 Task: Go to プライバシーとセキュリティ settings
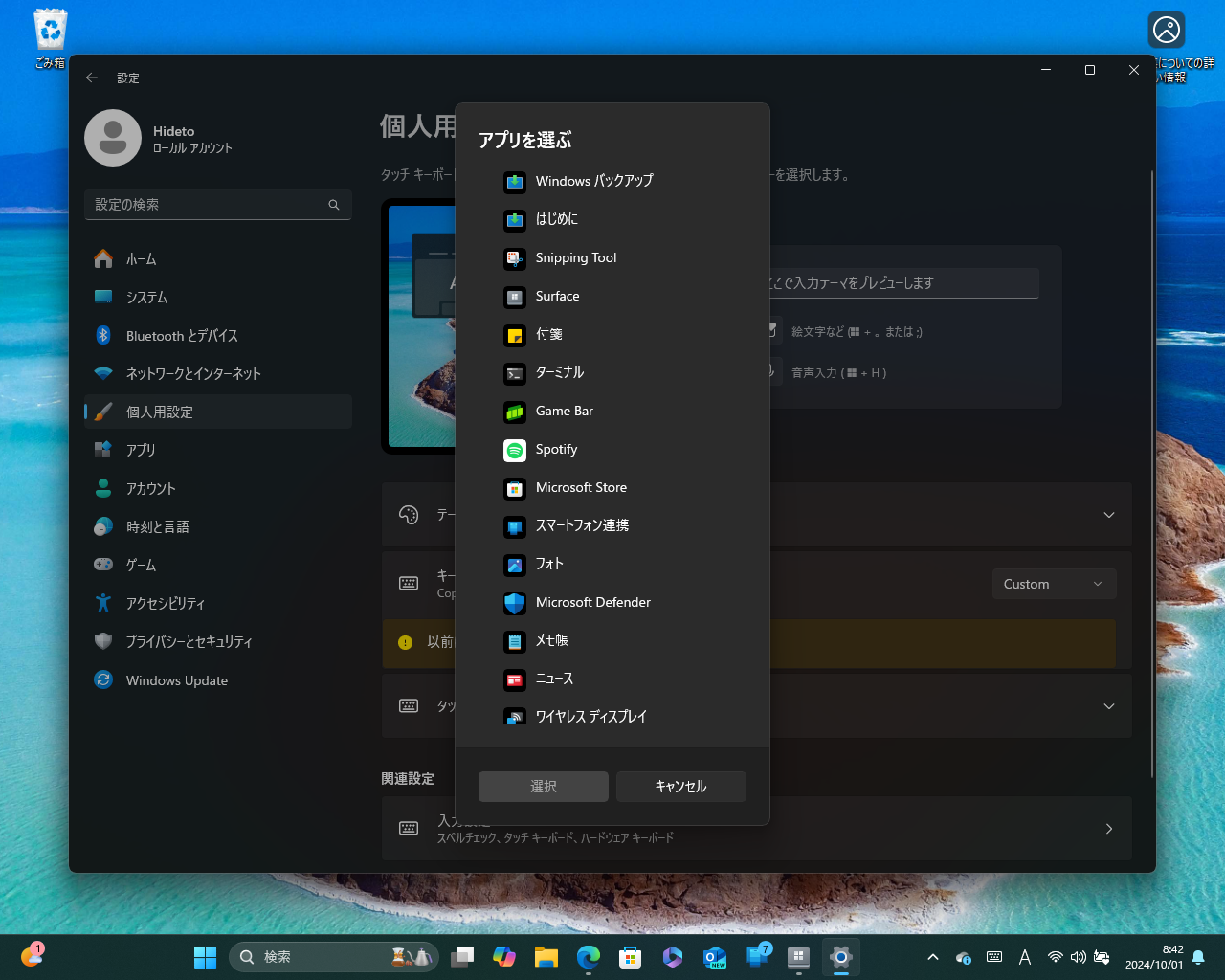tap(218, 641)
